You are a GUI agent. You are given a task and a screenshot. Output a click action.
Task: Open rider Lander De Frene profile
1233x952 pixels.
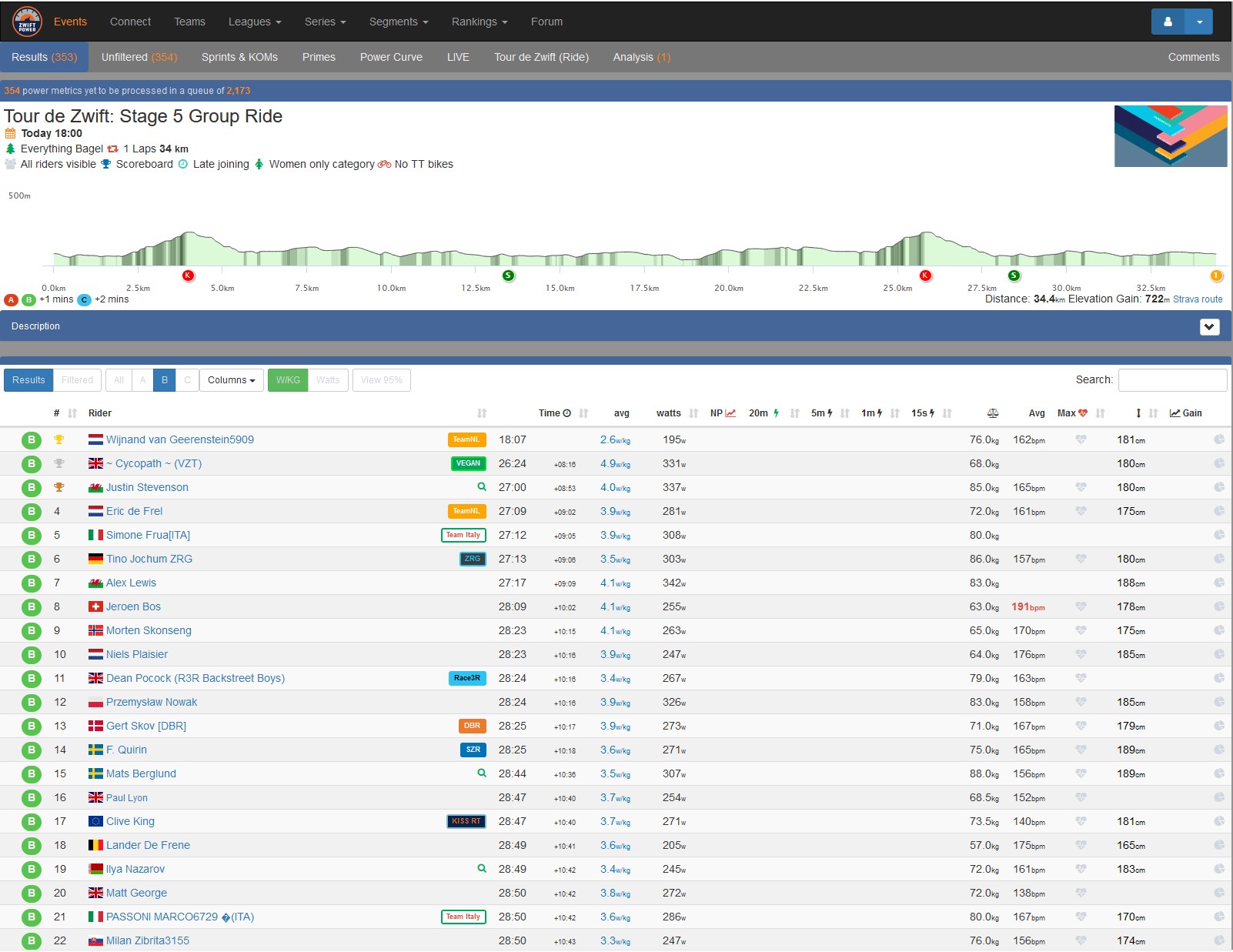tap(148, 845)
